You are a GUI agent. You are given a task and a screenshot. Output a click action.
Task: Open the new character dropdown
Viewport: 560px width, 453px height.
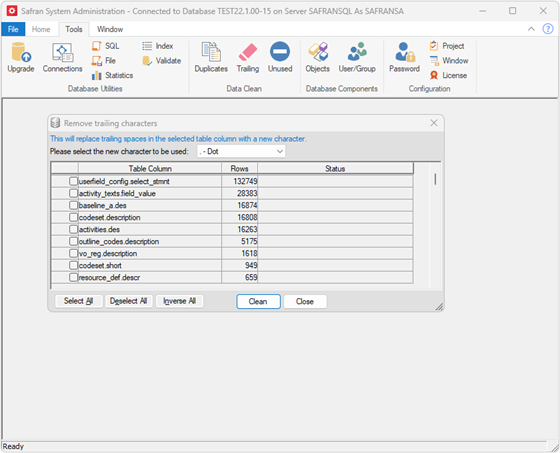coord(241,151)
